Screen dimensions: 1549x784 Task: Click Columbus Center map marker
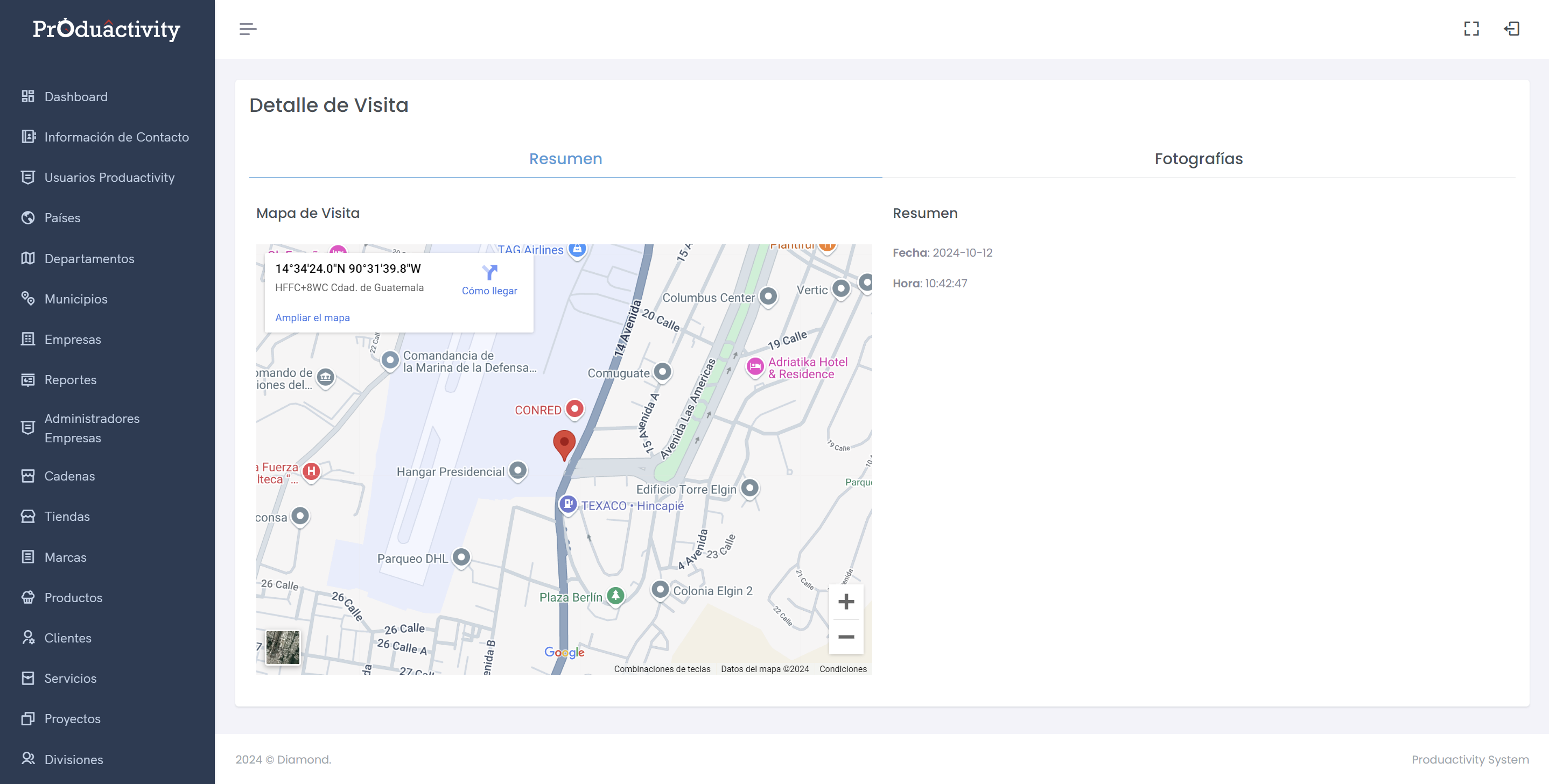point(768,296)
